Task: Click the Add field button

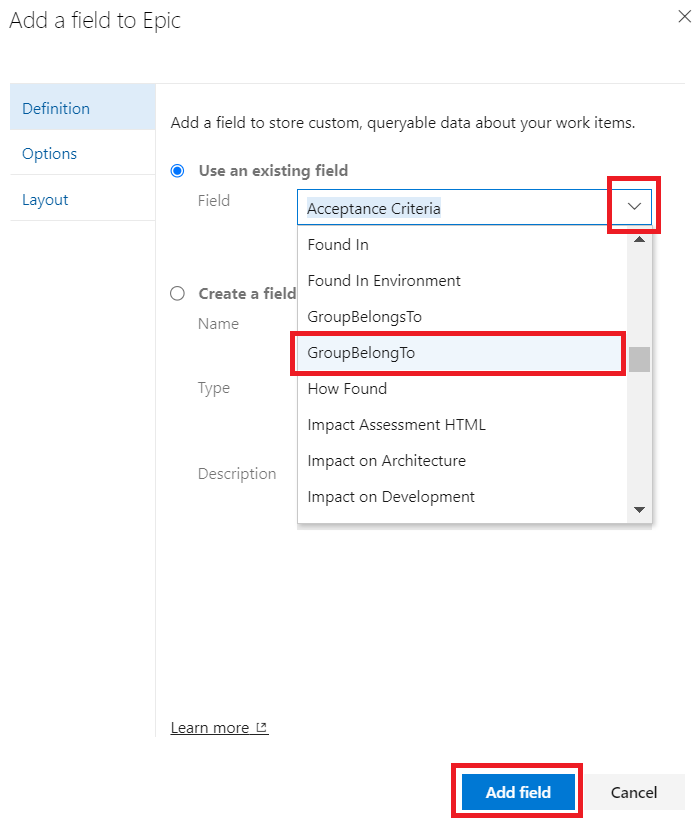Action: [518, 792]
